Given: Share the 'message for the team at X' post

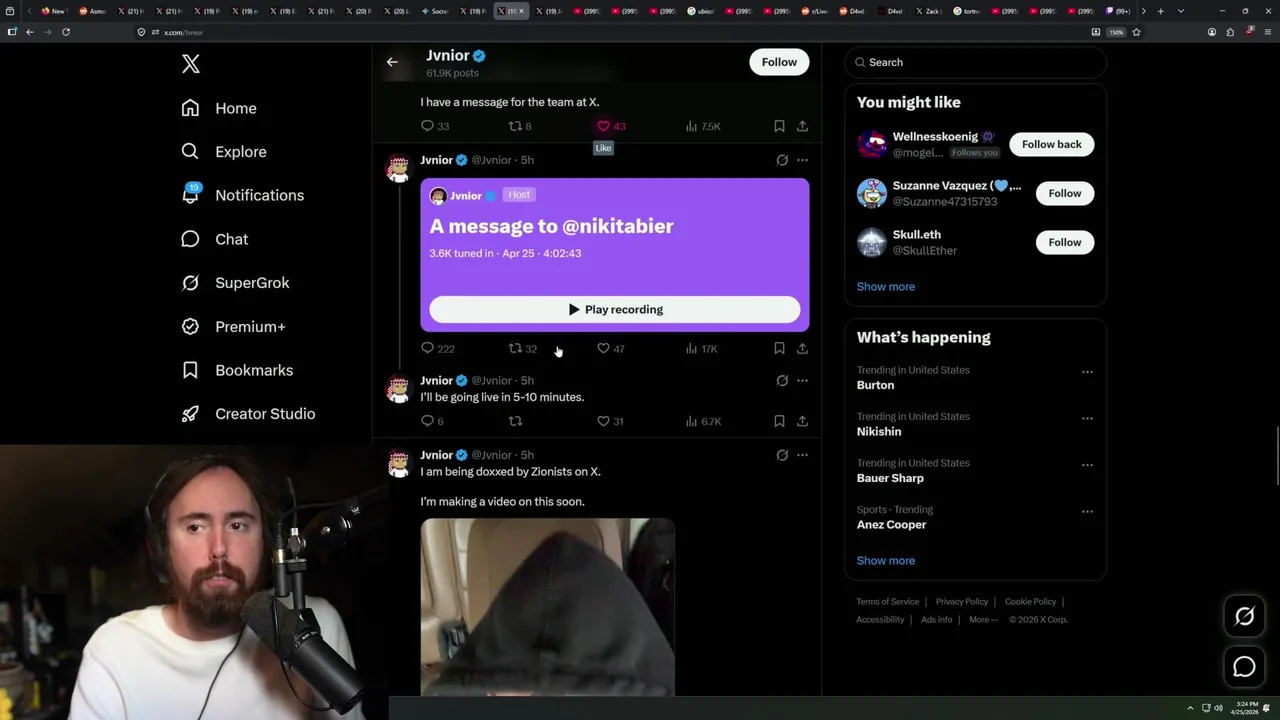Looking at the screenshot, I should [x=802, y=126].
